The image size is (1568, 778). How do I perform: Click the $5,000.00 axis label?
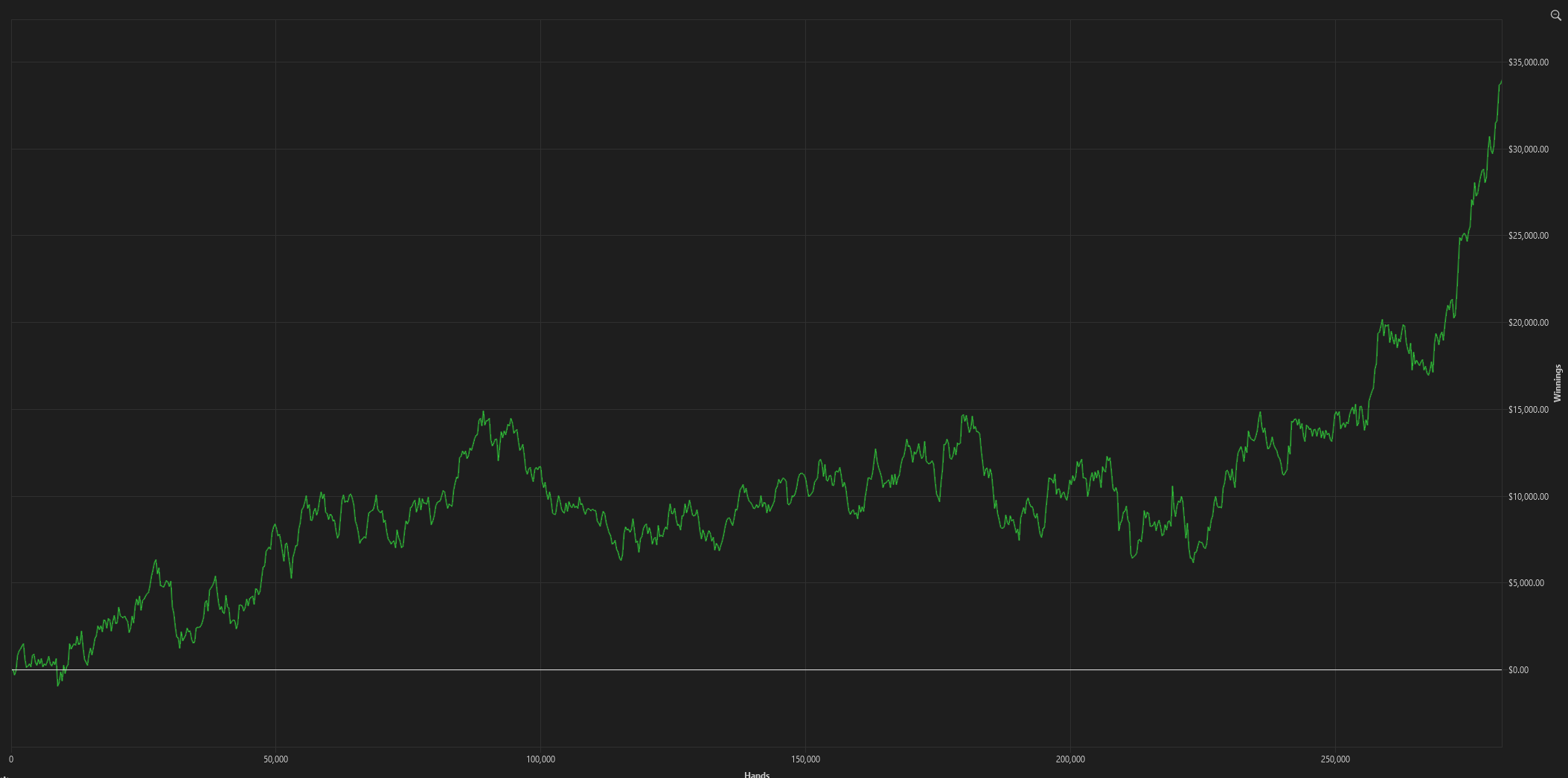click(1526, 583)
